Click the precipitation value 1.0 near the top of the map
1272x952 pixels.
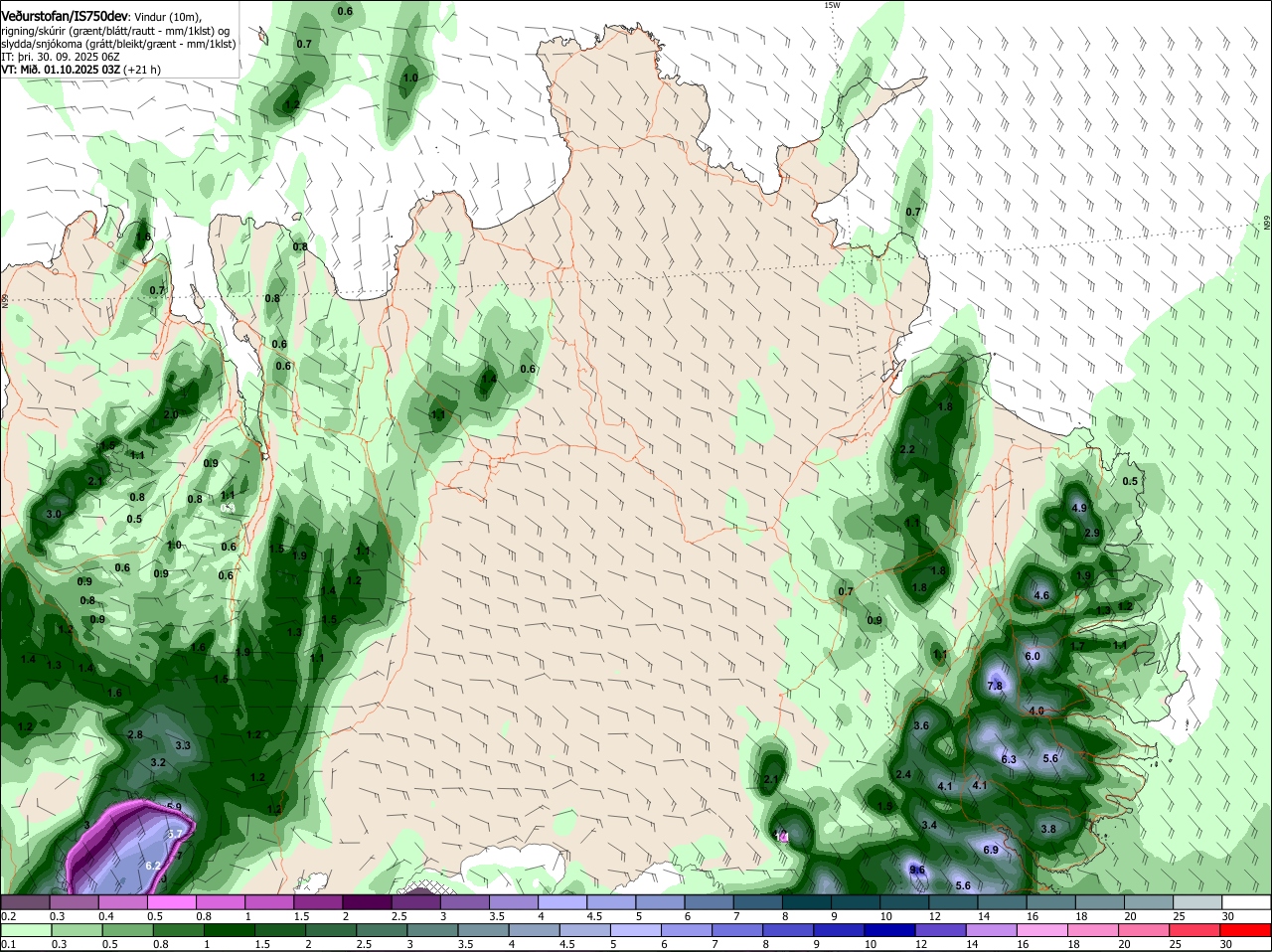click(410, 78)
